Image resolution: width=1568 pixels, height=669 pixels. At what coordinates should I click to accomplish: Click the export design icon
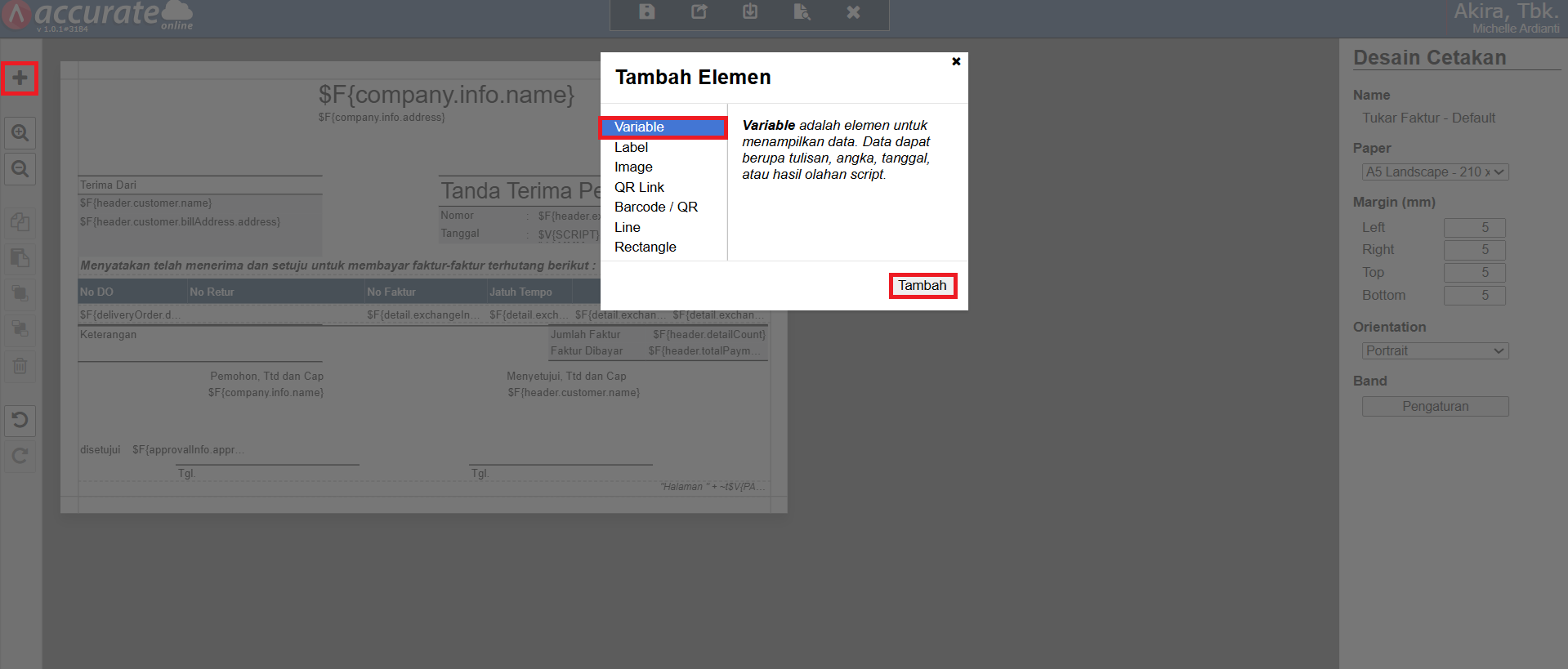point(699,12)
